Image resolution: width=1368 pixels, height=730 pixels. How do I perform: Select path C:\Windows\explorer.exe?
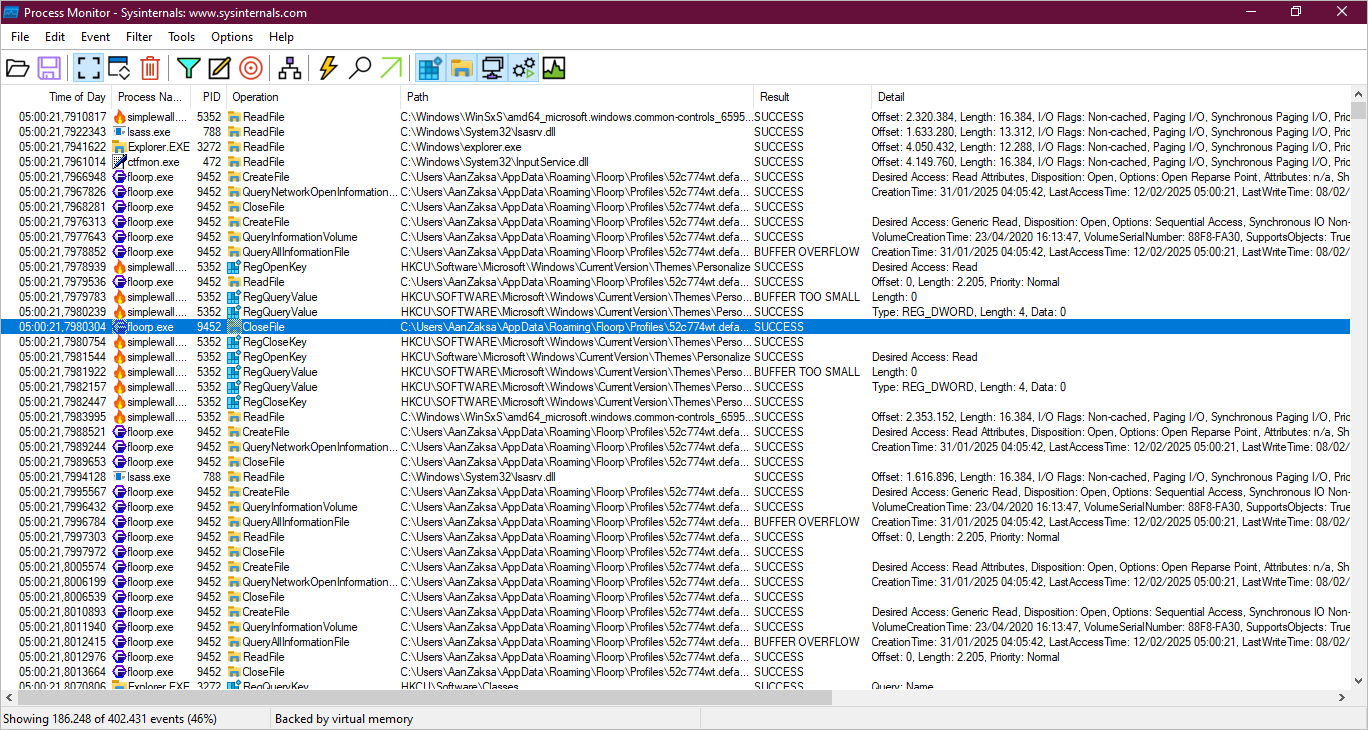pos(461,147)
